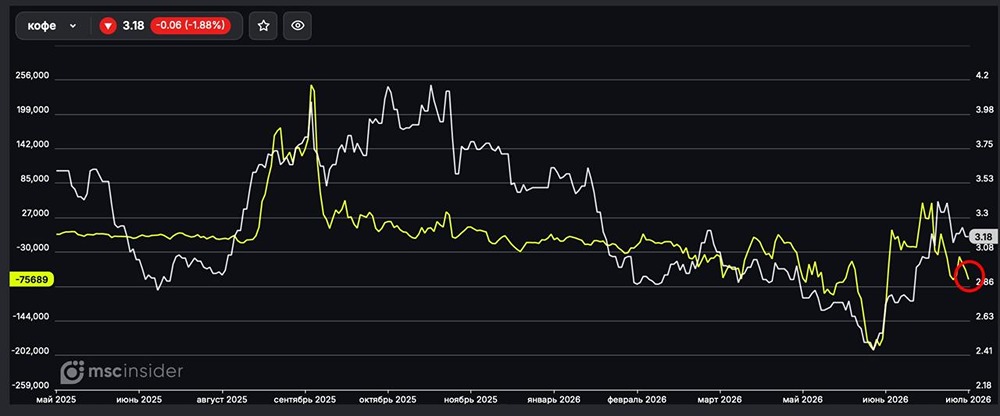Screen dimensions: 1000x416
Task: Click the red down-arrow price indicator
Action: (x=108, y=26)
